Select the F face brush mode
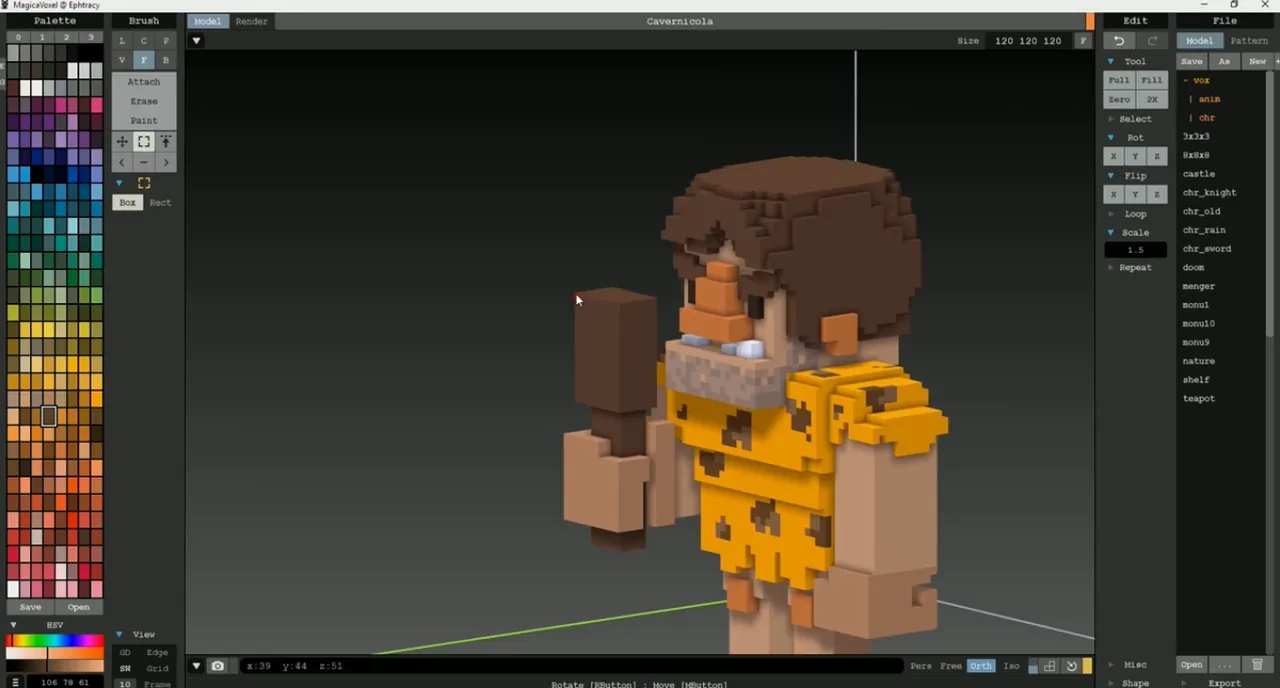The image size is (1280, 688). coord(144,60)
